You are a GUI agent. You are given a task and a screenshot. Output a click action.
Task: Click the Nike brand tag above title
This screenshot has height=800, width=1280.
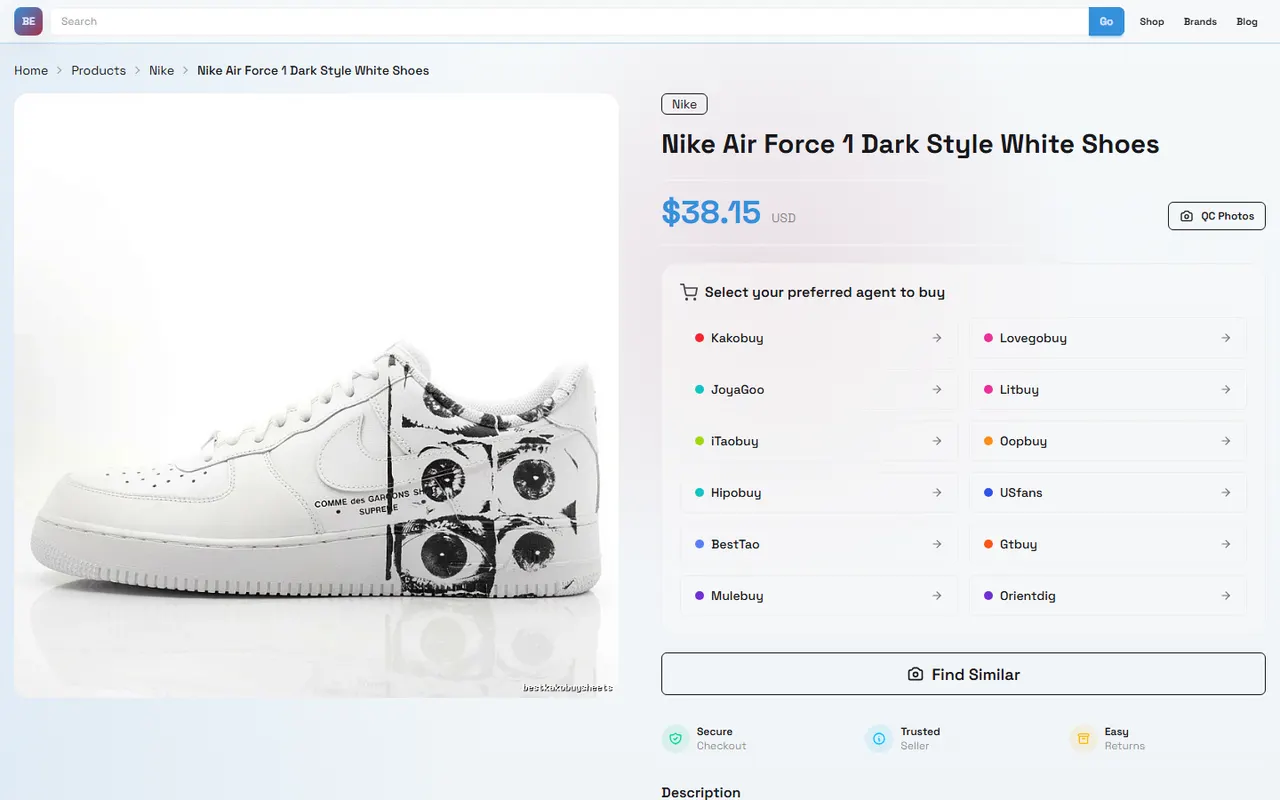coord(684,104)
